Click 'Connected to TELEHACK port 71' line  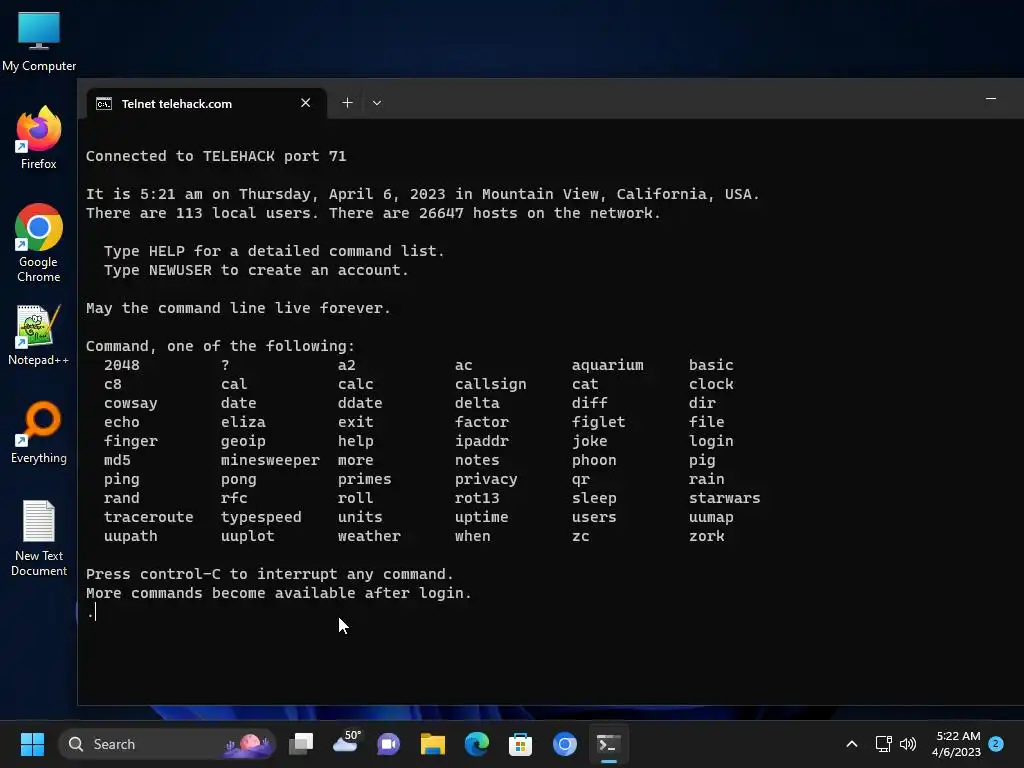[216, 156]
